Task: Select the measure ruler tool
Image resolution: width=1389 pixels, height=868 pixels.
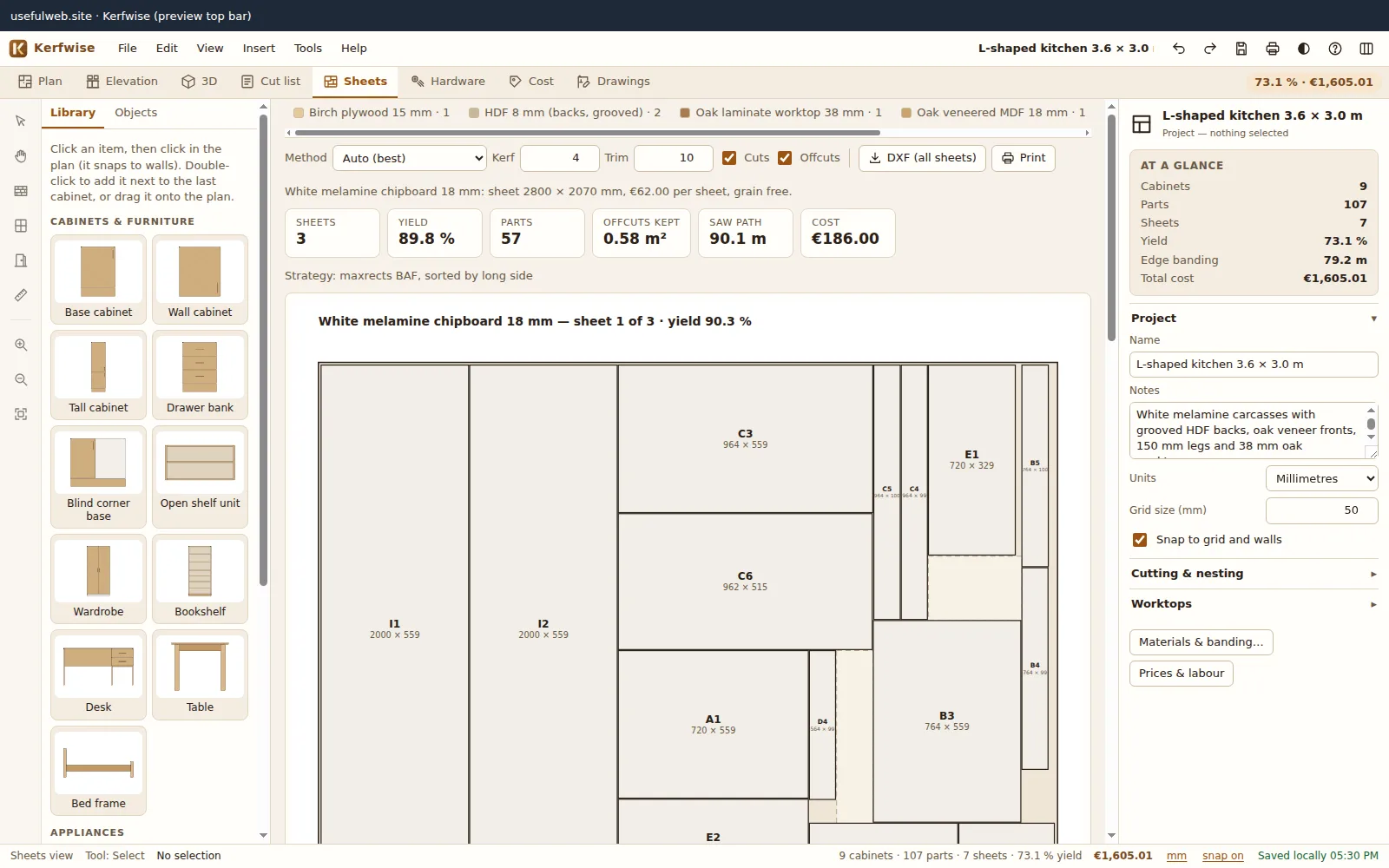Action: point(21,295)
